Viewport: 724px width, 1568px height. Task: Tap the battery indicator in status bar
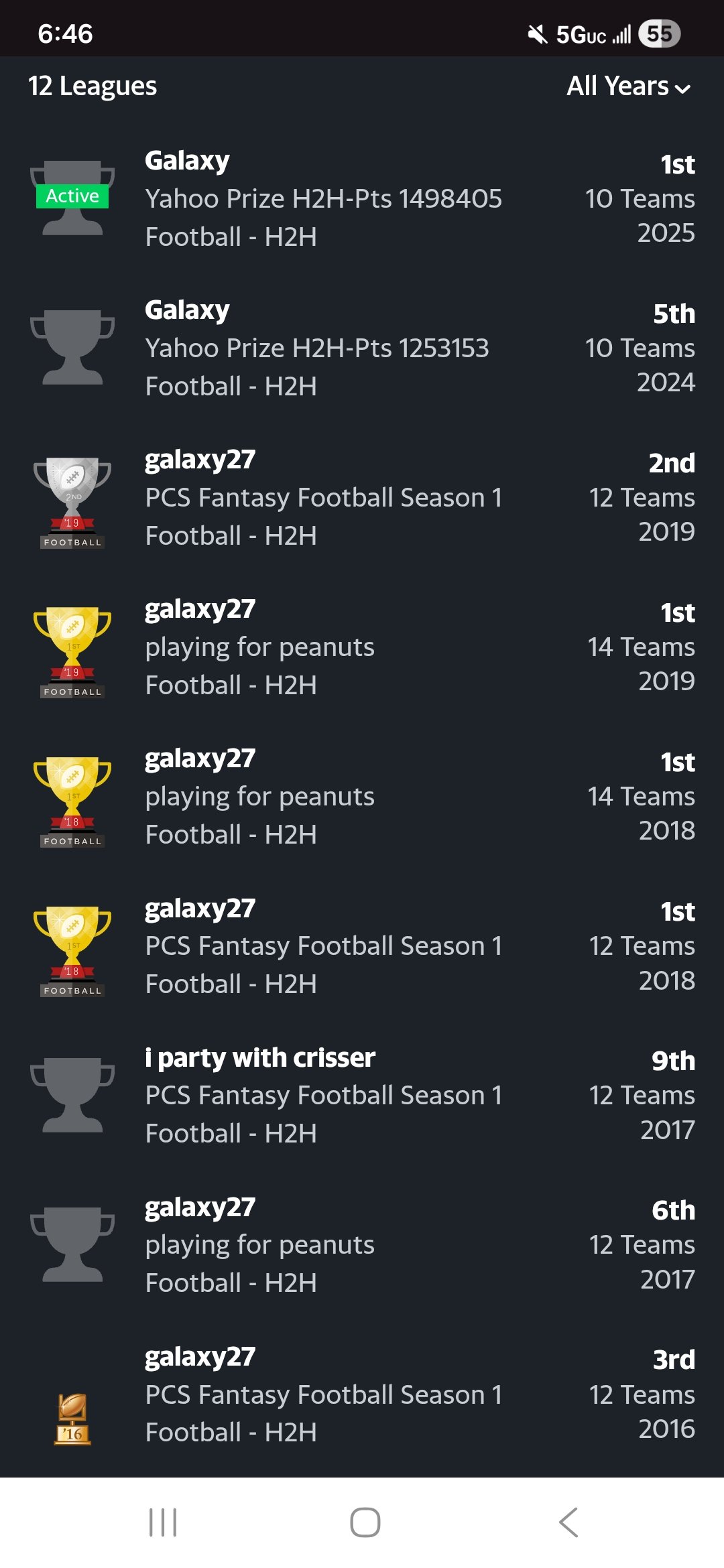point(660,34)
